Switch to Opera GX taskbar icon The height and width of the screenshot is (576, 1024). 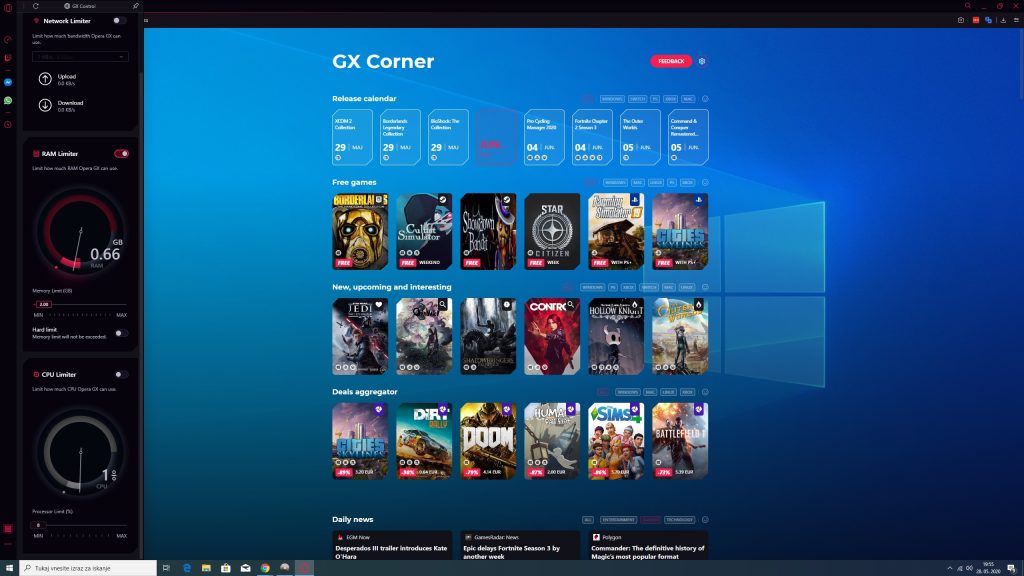pyautogui.click(x=304, y=568)
